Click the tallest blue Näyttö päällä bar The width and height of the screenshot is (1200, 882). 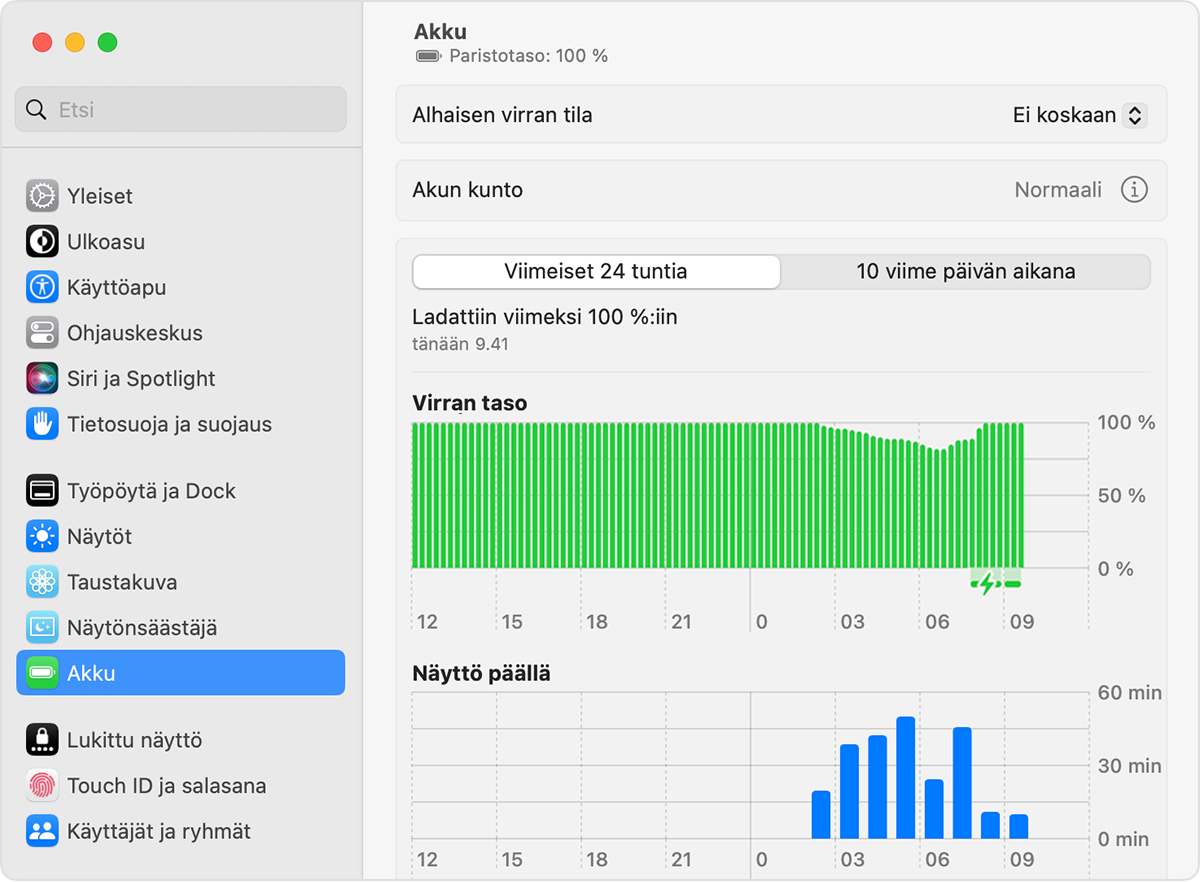pos(906,778)
